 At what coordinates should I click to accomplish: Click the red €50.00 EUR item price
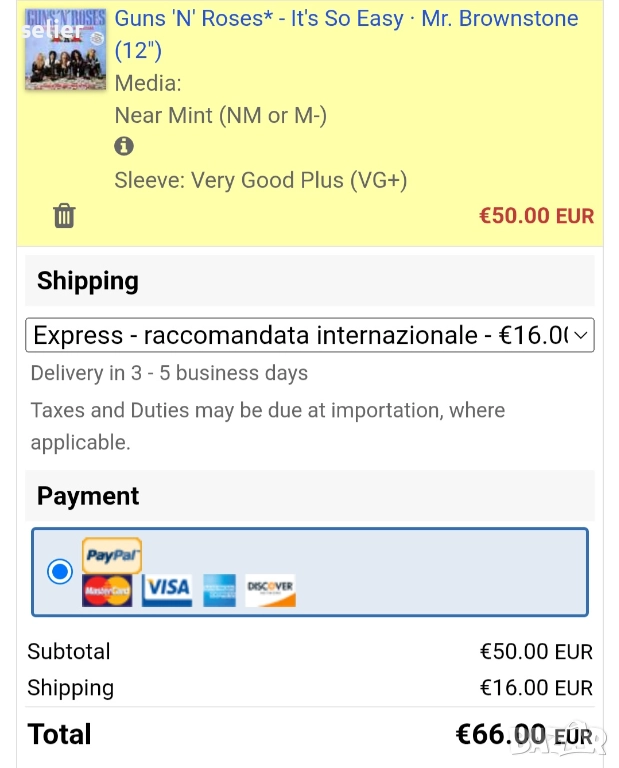[536, 216]
